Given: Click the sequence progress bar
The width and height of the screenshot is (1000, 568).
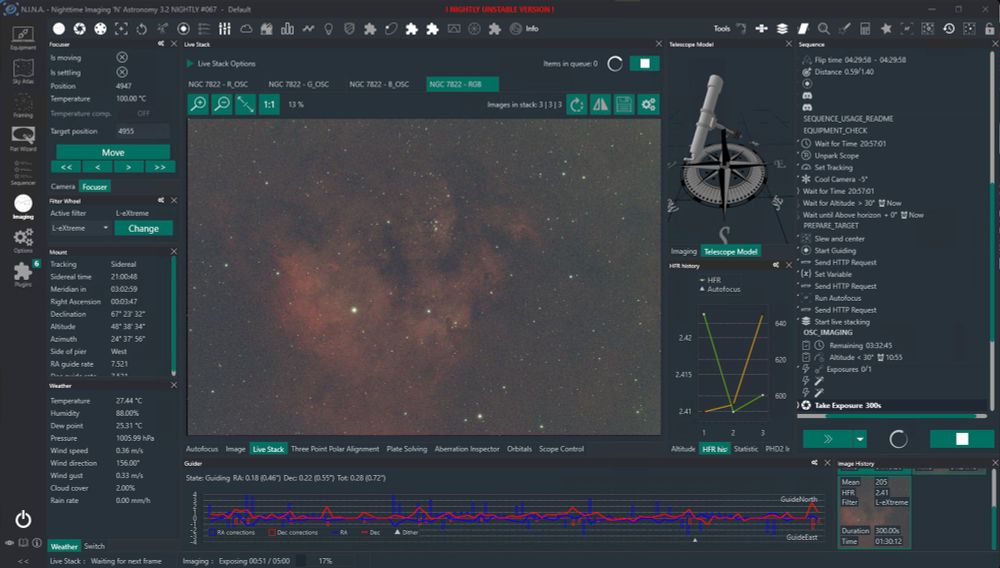Looking at the screenshot, I should [x=892, y=416].
